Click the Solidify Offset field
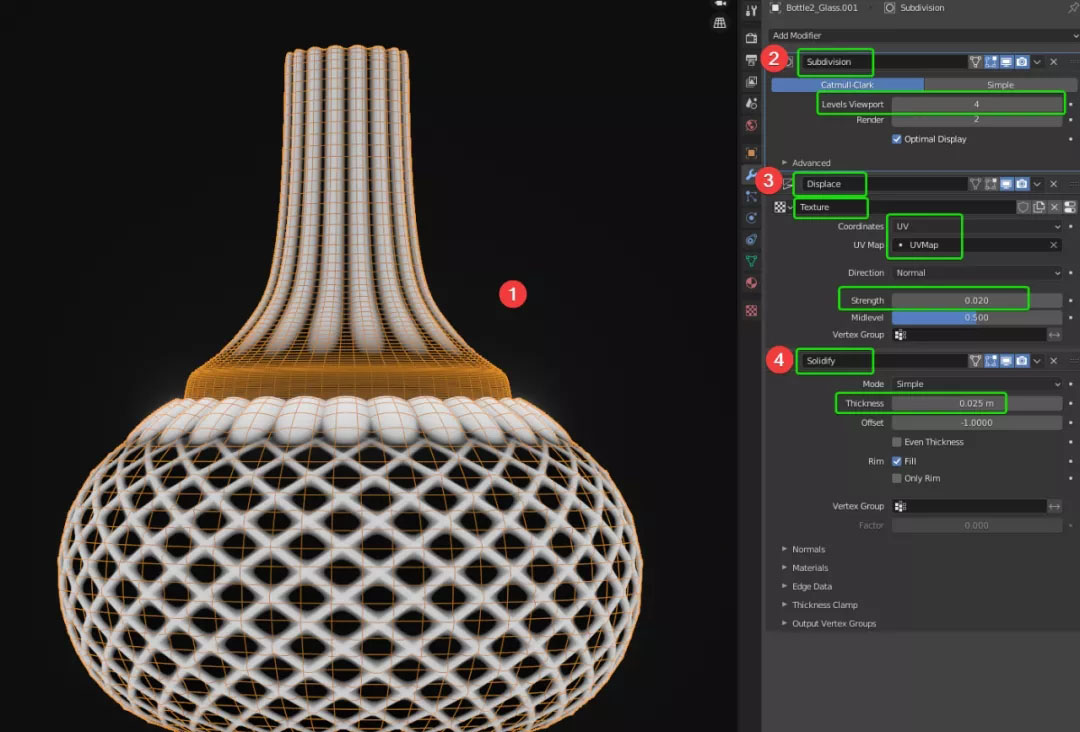 (977, 423)
